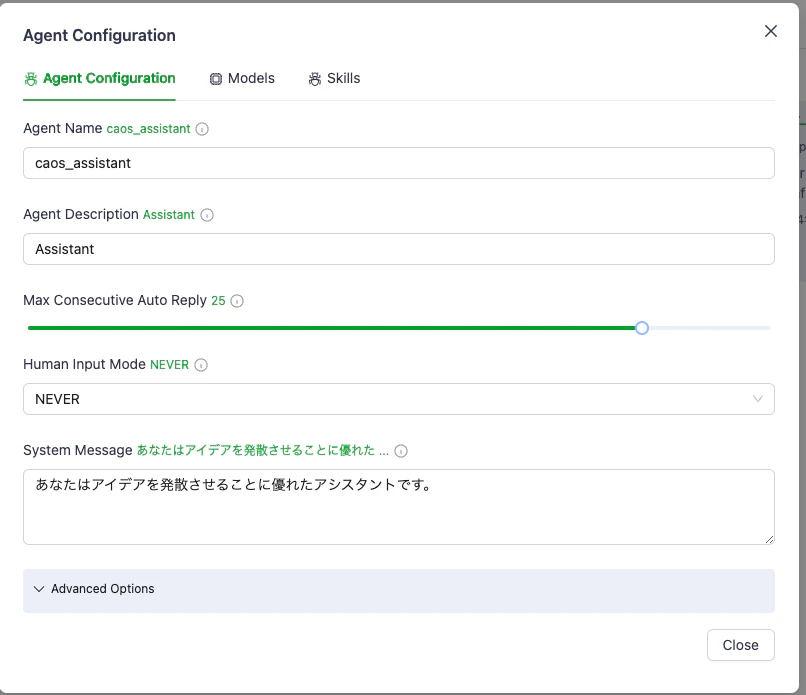Open the Human Input Mode NEVER dropdown

(x=398, y=399)
